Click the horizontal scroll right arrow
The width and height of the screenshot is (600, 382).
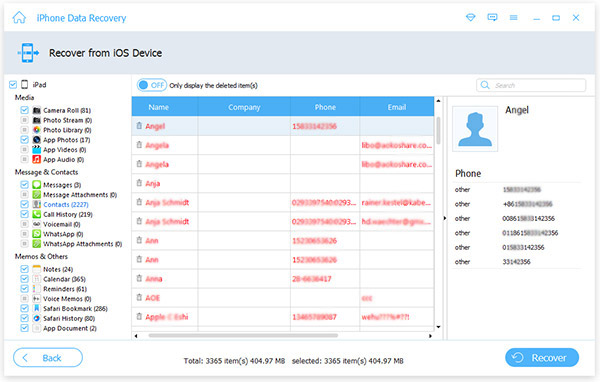coord(430,336)
